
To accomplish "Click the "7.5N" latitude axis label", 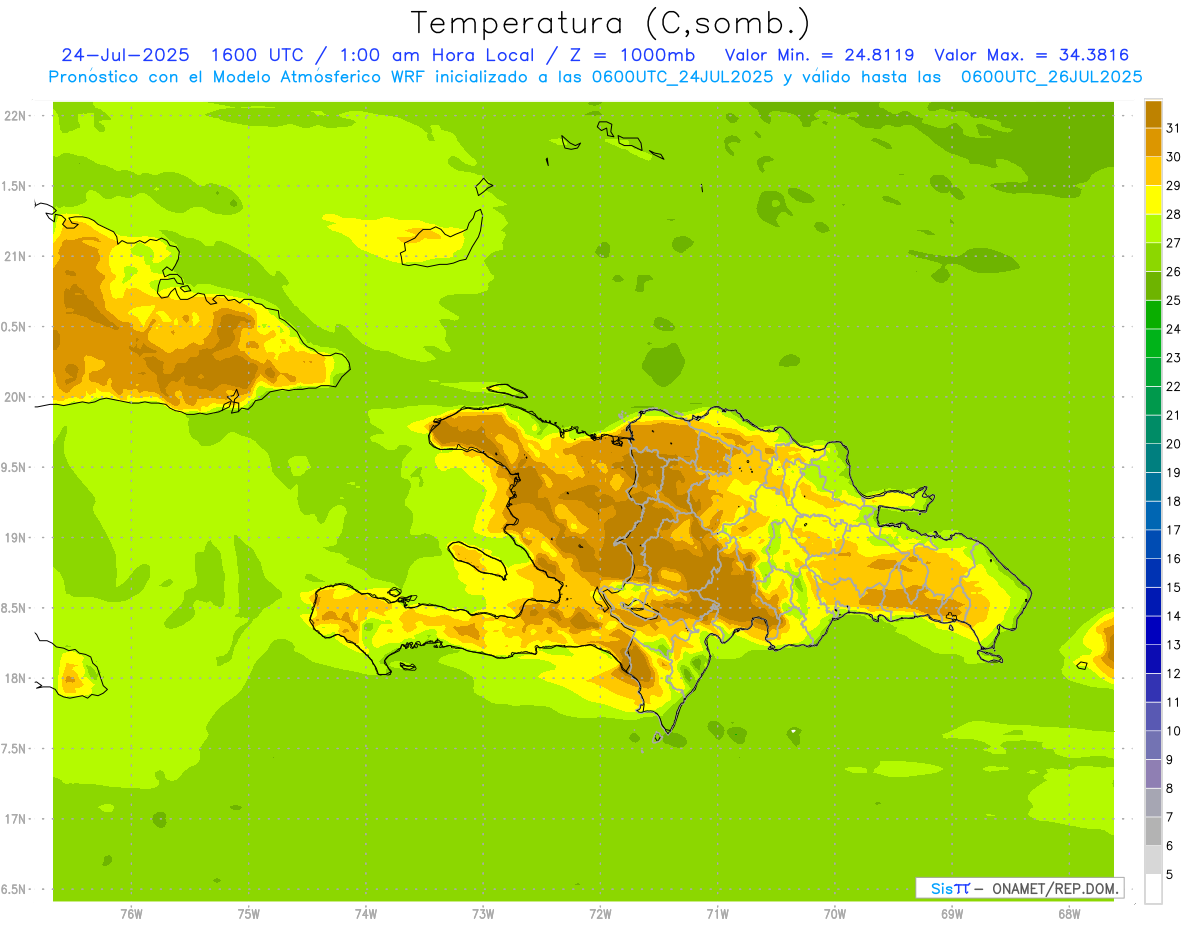I will pyautogui.click(x=16, y=749).
